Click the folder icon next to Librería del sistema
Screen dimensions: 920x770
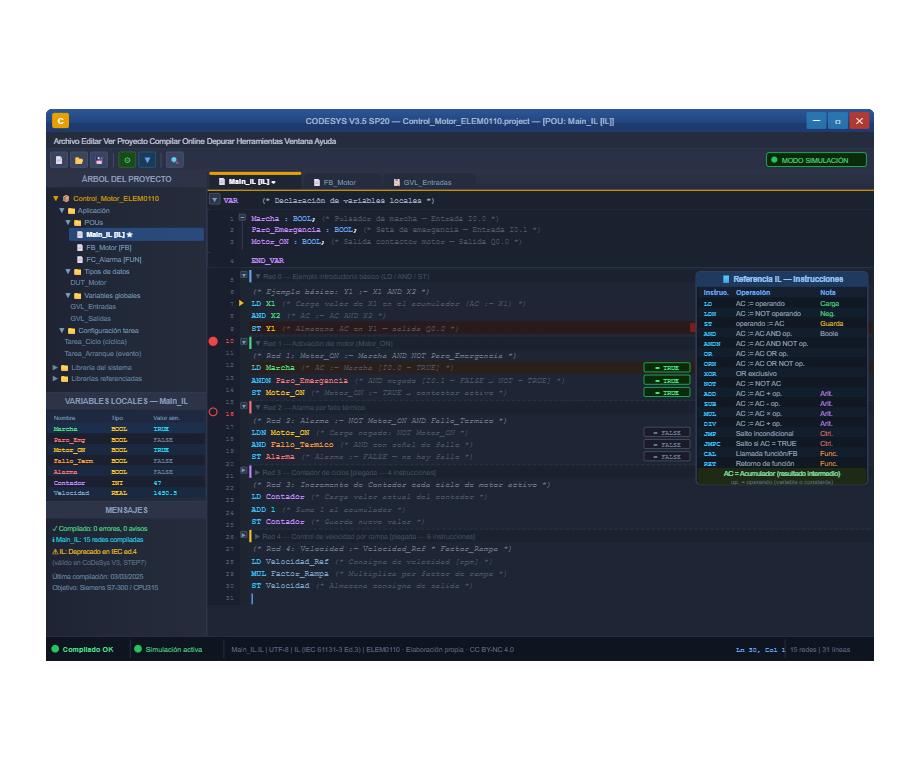point(65,368)
